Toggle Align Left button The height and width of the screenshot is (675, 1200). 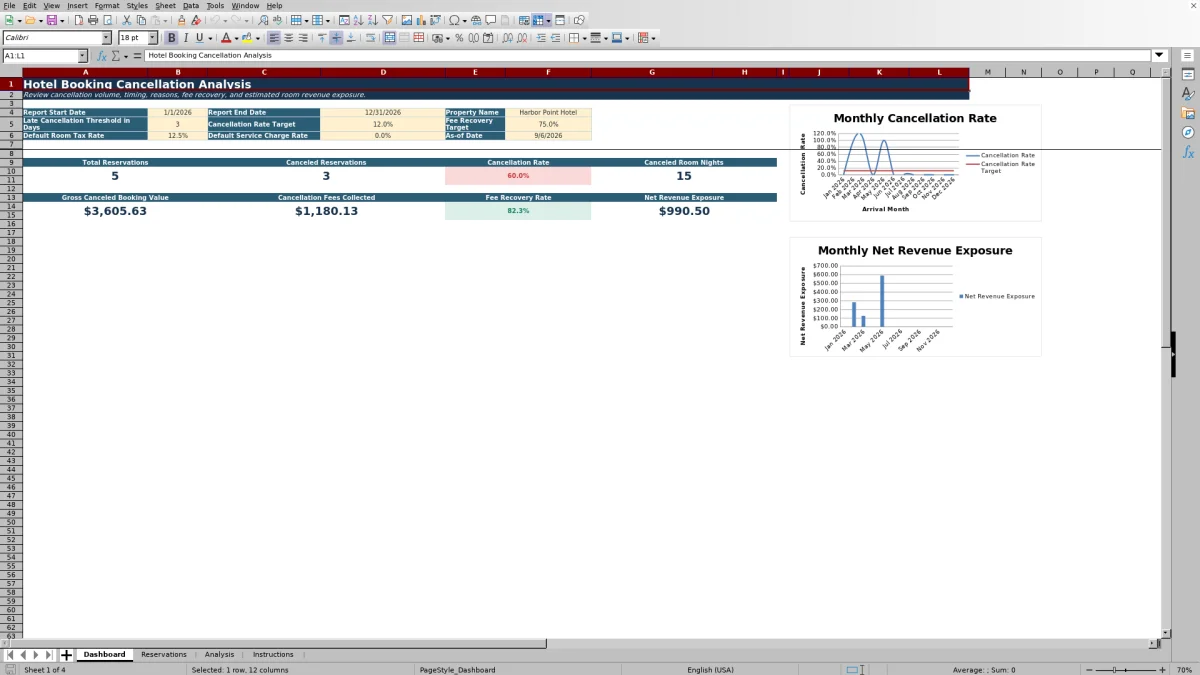click(274, 38)
